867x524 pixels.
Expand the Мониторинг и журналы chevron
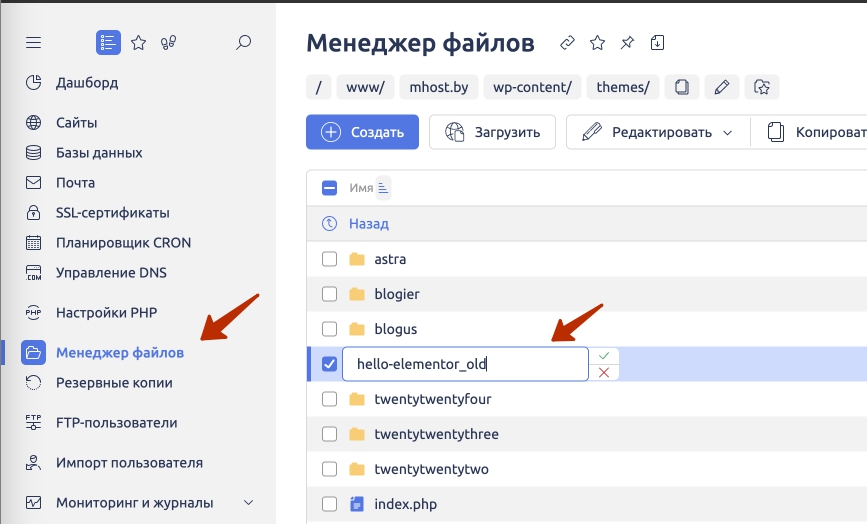pos(249,503)
